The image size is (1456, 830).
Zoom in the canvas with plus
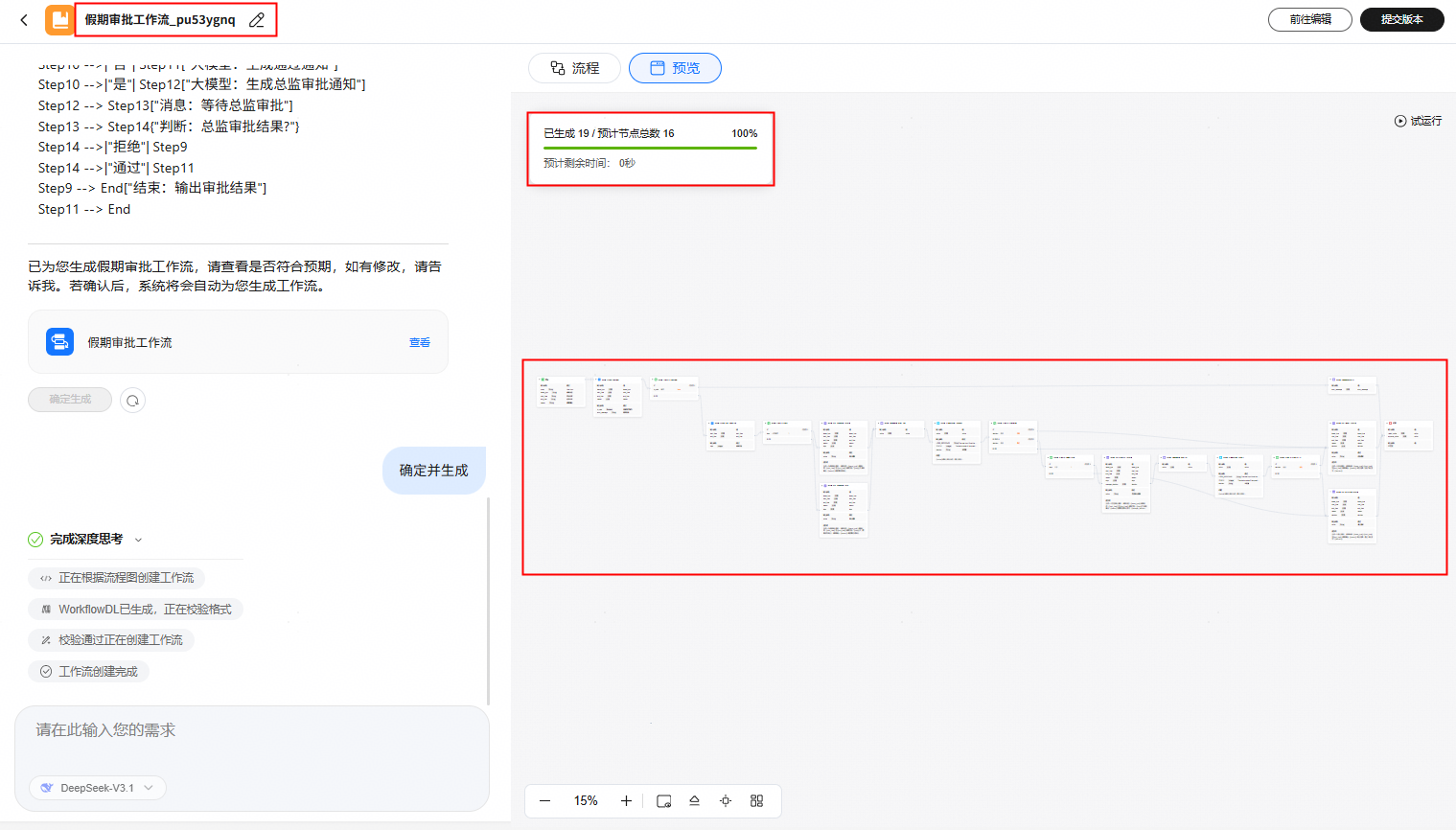pos(626,801)
